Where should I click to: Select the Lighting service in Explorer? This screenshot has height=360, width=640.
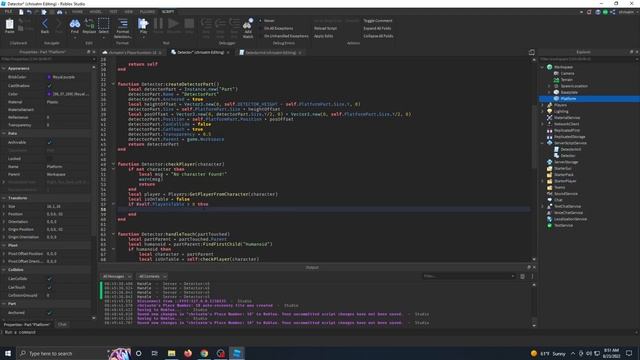tap(561, 111)
